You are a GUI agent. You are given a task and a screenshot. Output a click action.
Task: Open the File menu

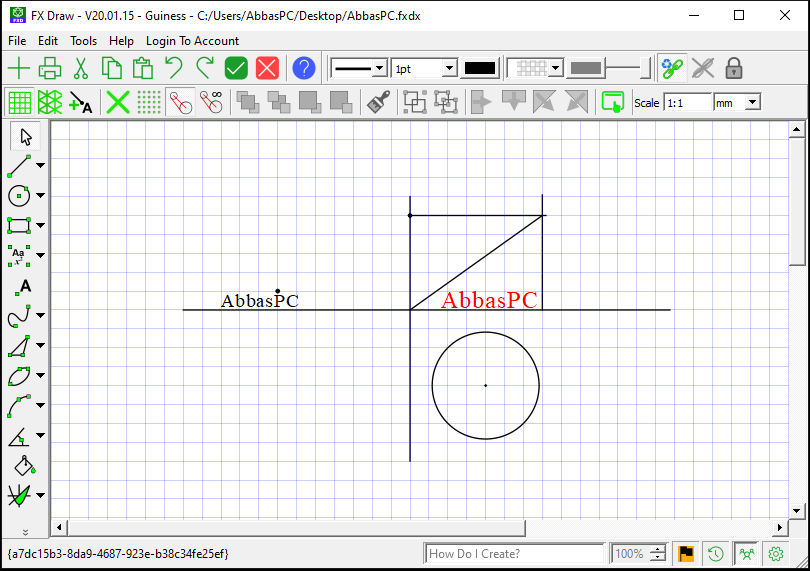pos(17,41)
